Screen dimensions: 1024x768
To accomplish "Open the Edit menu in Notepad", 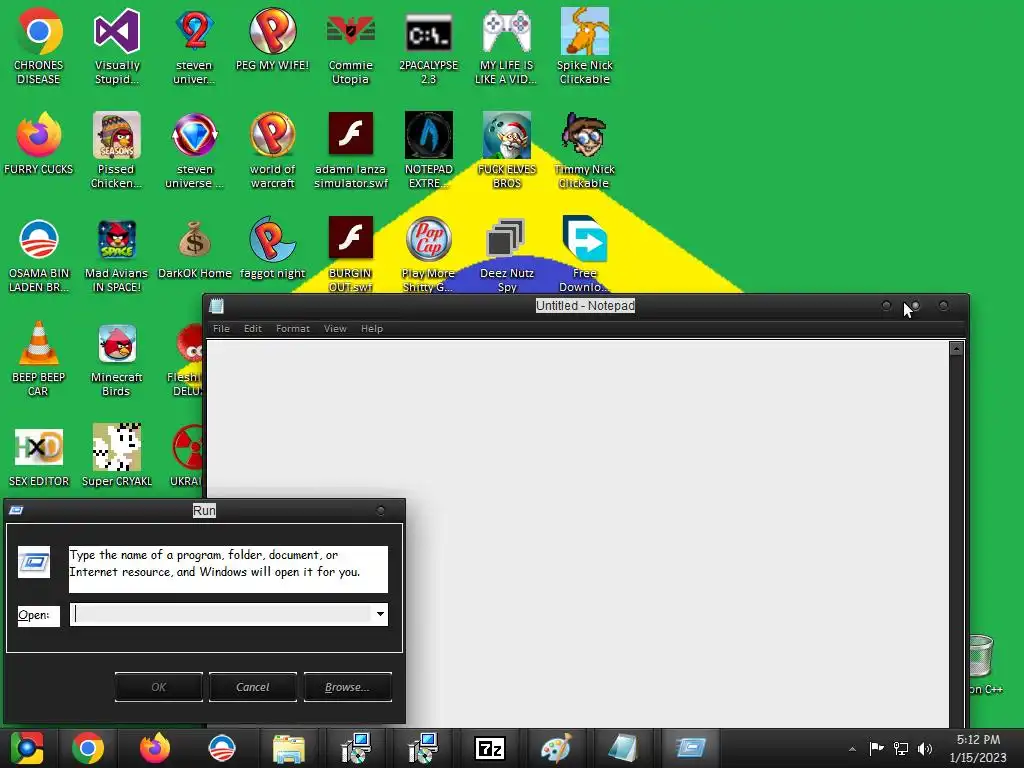I will pyautogui.click(x=253, y=328).
